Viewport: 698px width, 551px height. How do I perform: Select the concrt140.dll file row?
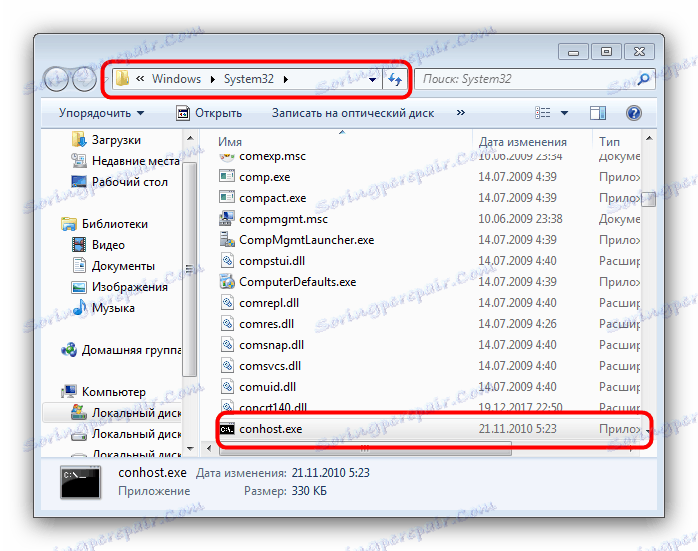(x=430, y=407)
